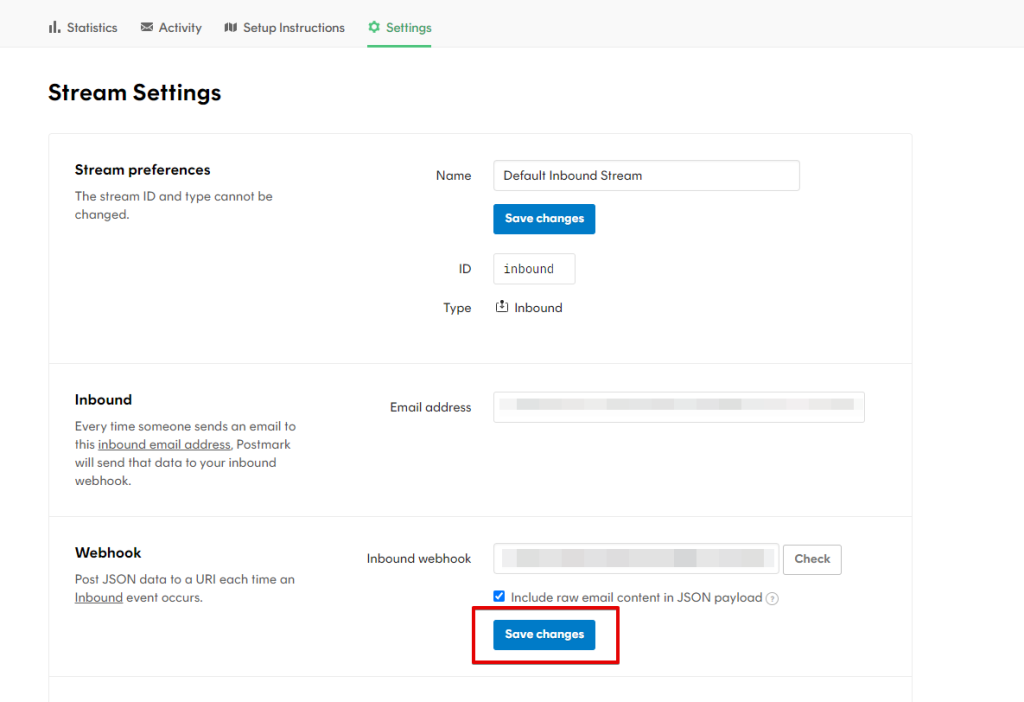Screen dimensions: 1024x702
Task: Follow the 'inbound email address' link
Action: pyautogui.click(x=164, y=444)
